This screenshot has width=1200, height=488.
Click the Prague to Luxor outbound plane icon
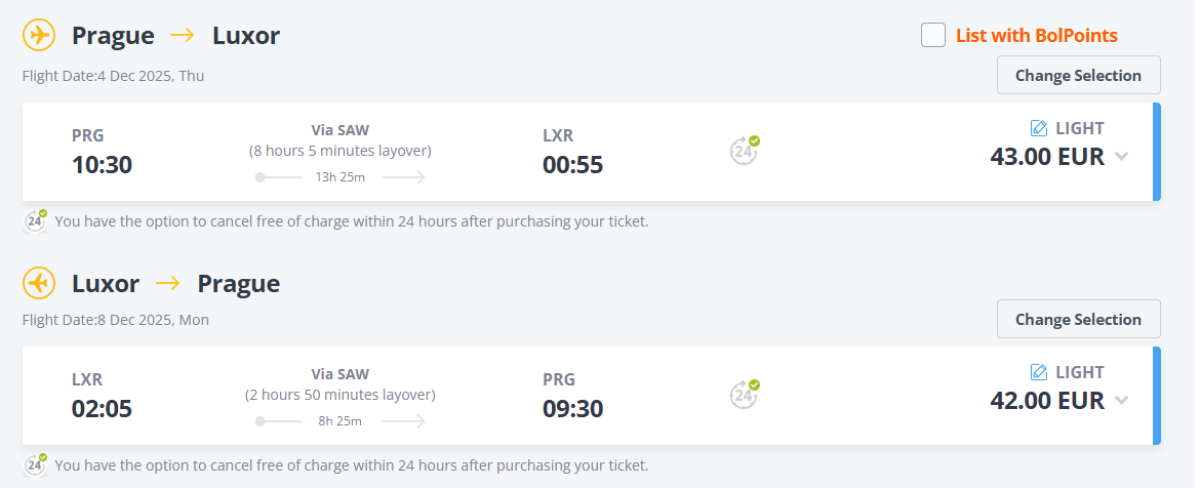pos(38,36)
